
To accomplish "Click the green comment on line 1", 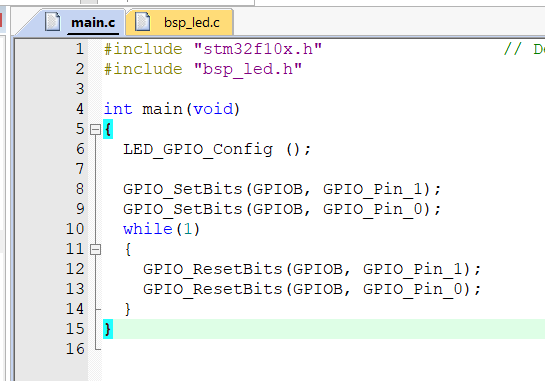I will pos(524,49).
